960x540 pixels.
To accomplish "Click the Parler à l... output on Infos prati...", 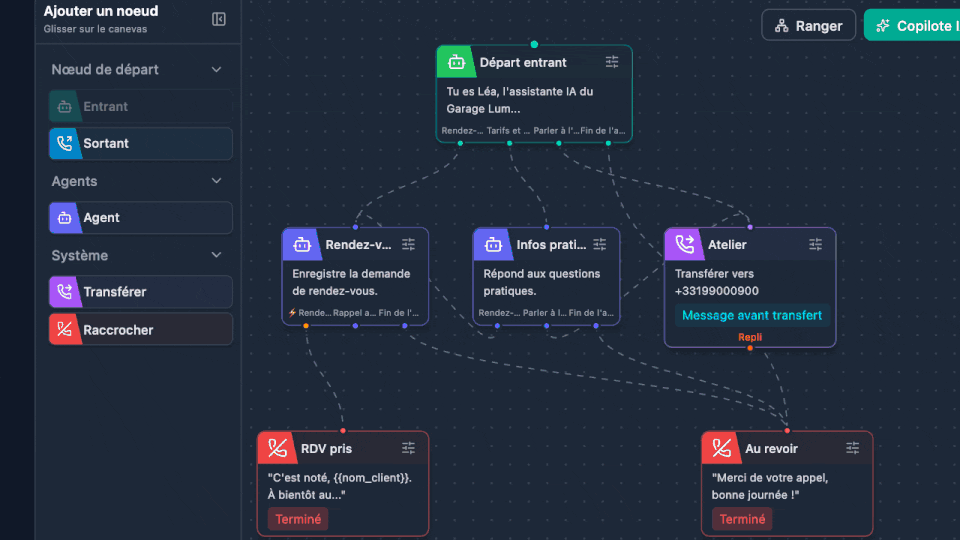I will click(545, 313).
